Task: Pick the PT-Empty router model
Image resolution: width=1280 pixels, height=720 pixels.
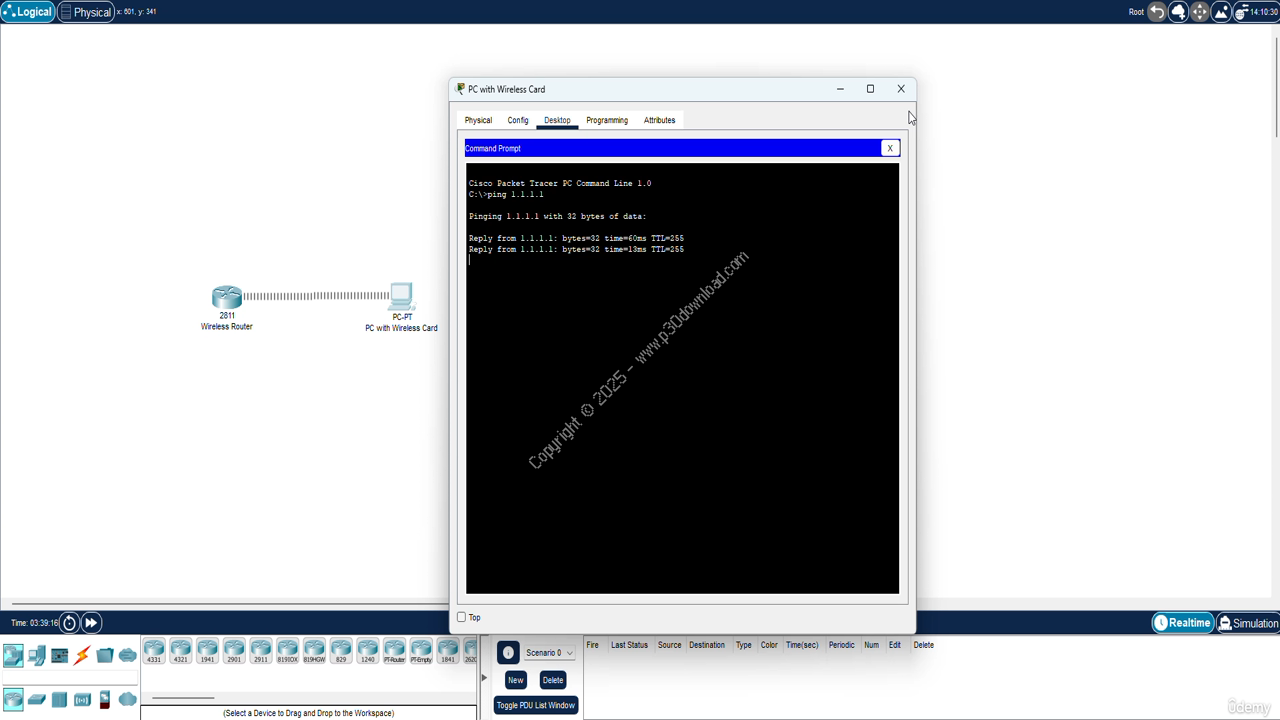Action: (x=421, y=651)
